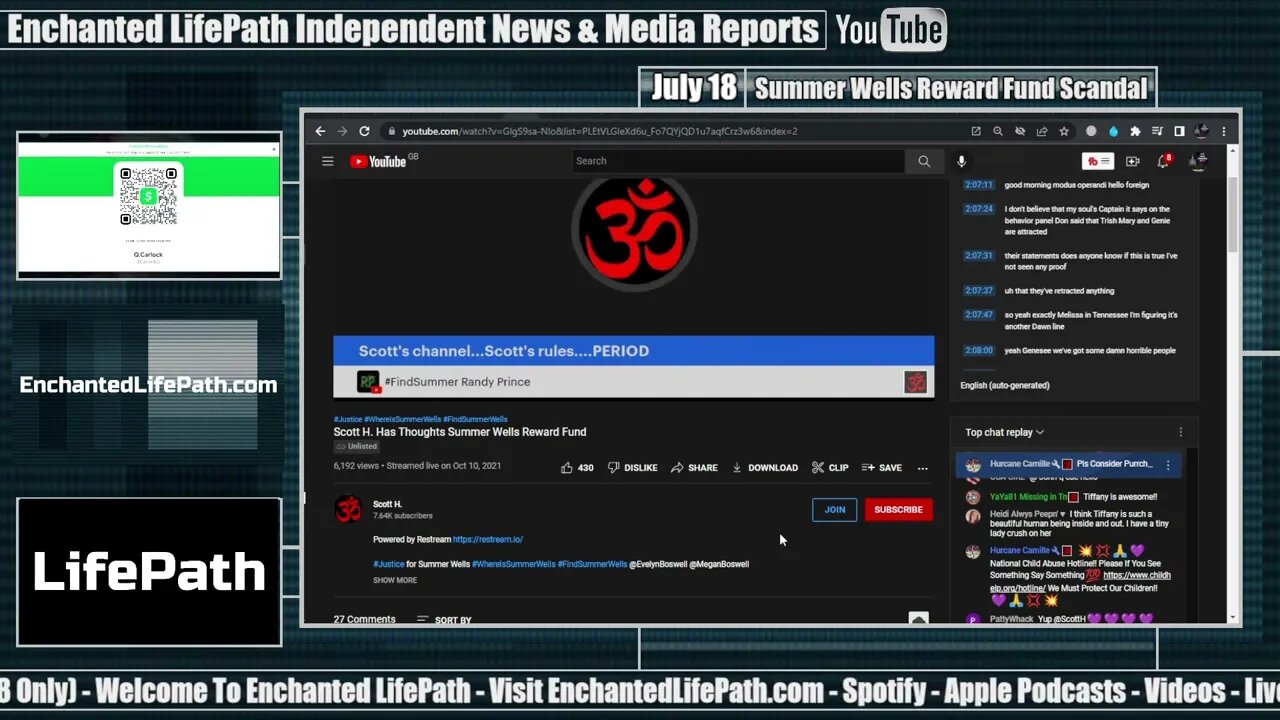Open YouTube account avatar menu

[x=1198, y=161]
